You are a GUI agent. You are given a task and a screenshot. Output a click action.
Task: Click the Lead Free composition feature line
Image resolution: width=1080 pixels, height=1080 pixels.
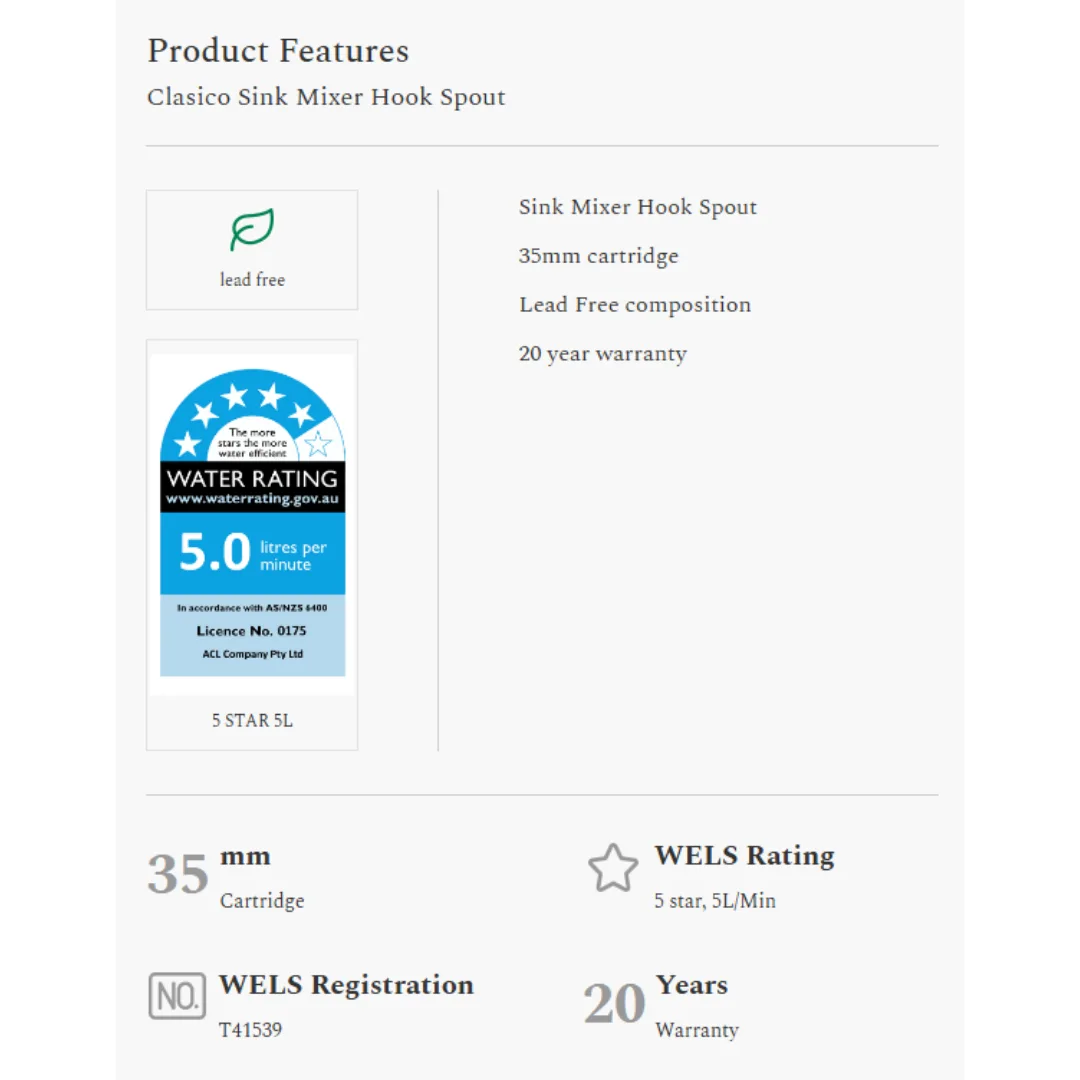[634, 305]
